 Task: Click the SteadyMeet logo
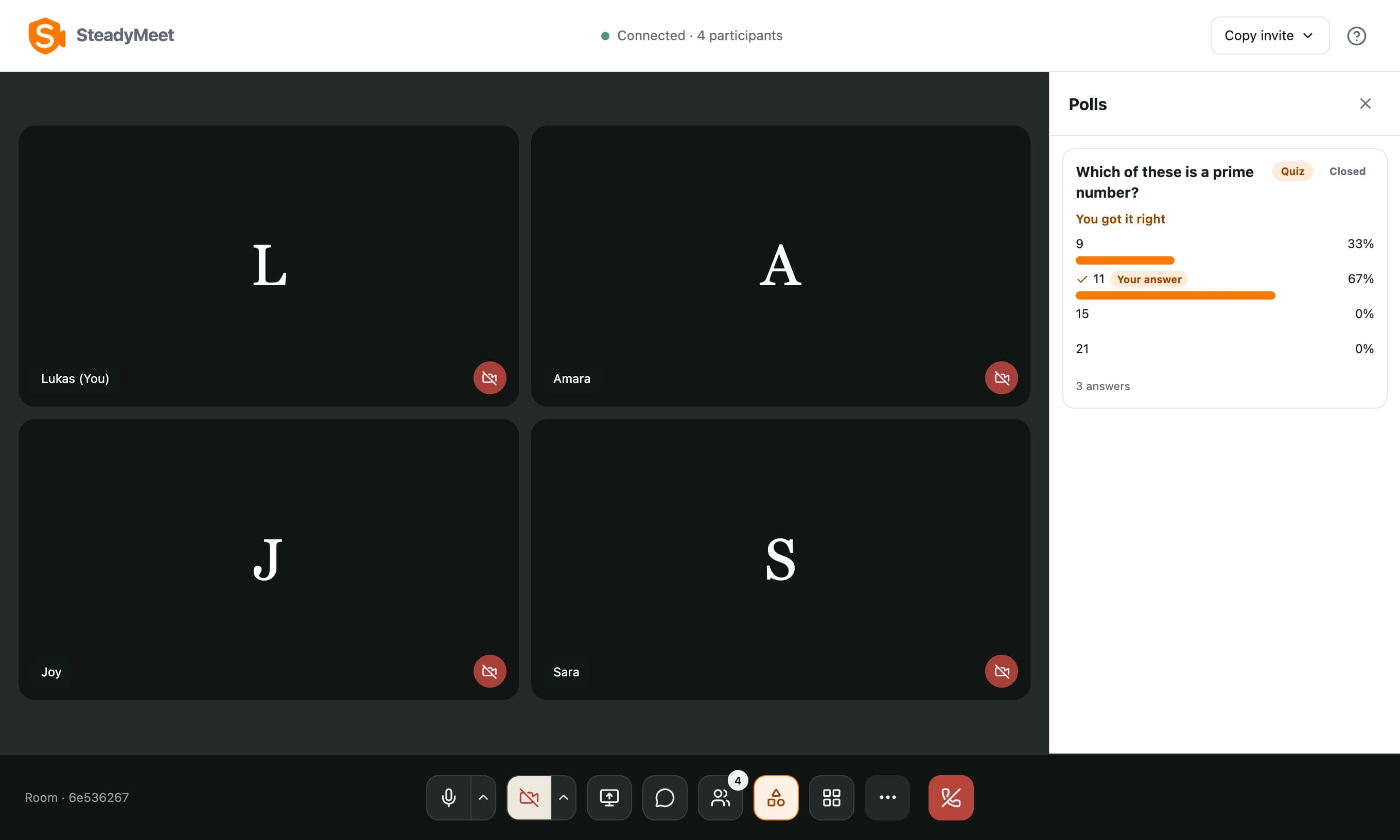coord(101,36)
